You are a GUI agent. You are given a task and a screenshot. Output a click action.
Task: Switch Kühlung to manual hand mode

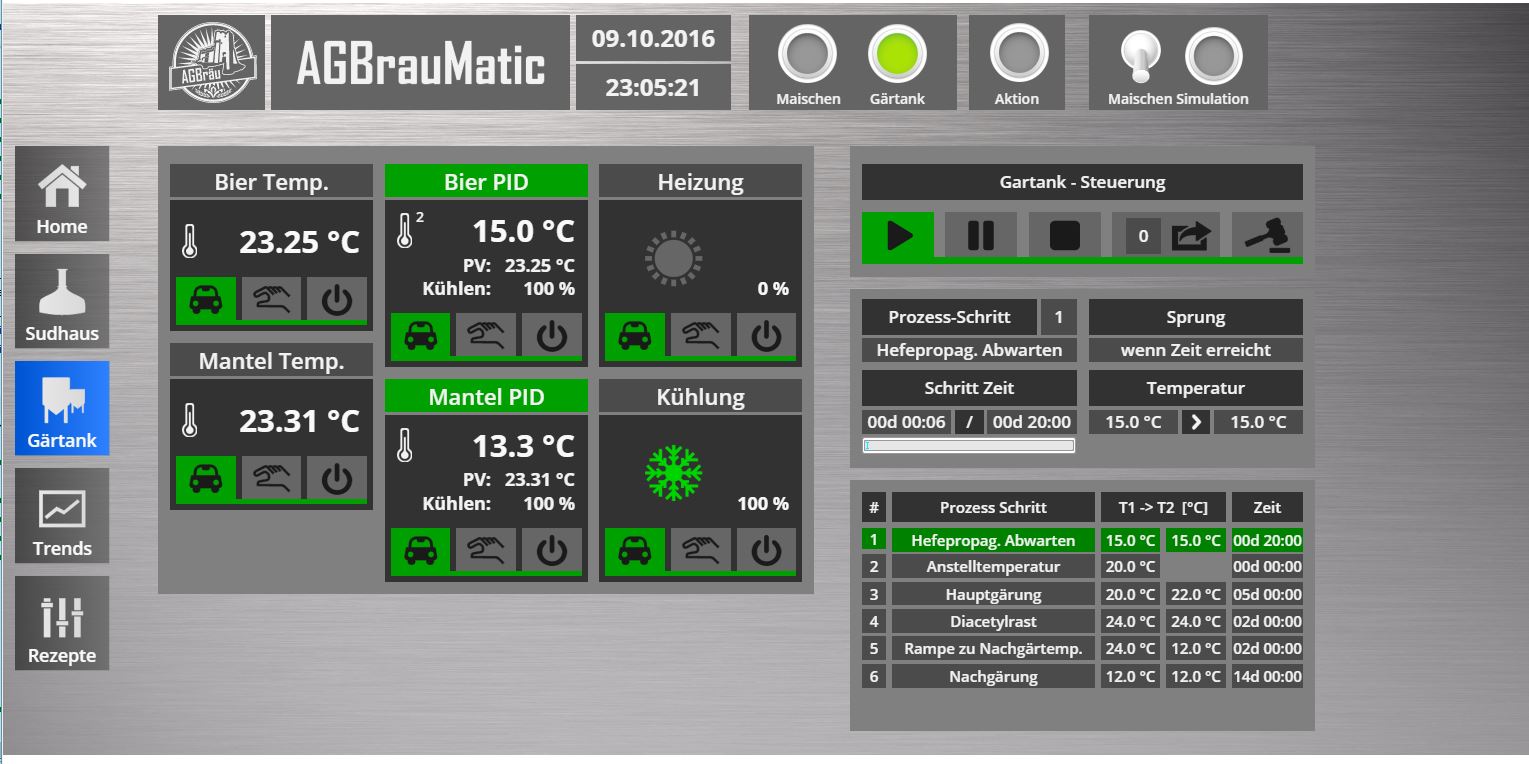click(x=700, y=551)
